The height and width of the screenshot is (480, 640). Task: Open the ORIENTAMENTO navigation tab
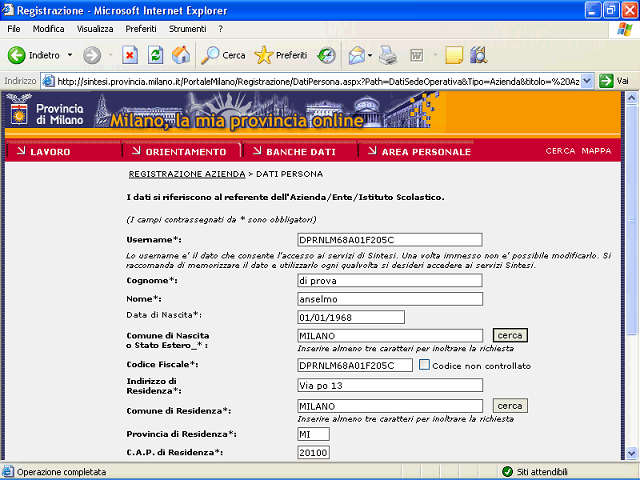tap(179, 151)
